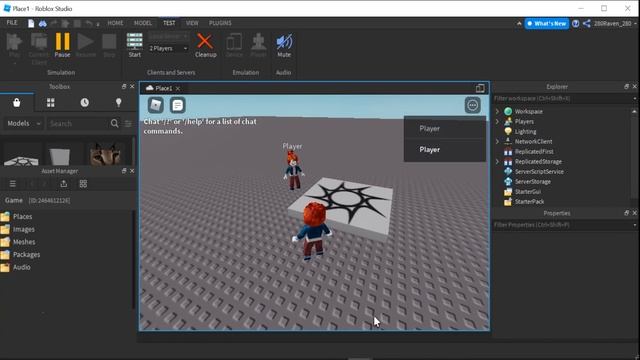Pause the running simulation
640x360 pixels.
click(x=62, y=45)
